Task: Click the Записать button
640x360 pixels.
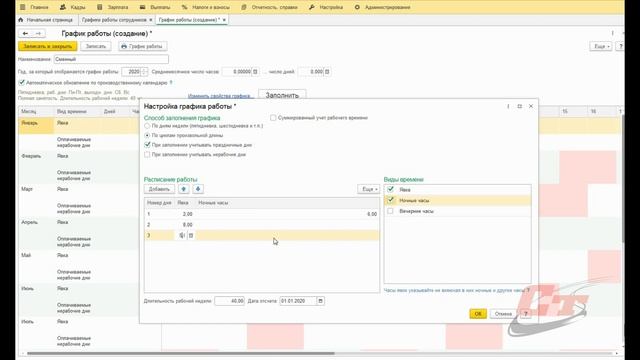Action: 96,46
